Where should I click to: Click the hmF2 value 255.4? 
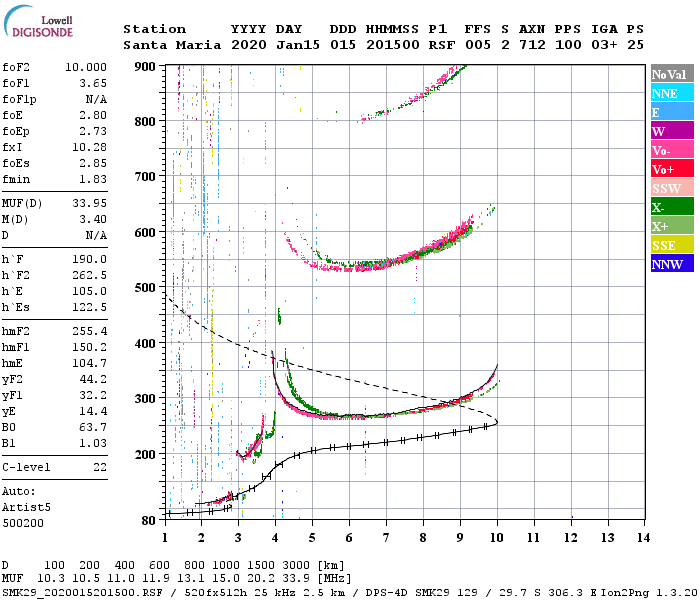pos(89,331)
